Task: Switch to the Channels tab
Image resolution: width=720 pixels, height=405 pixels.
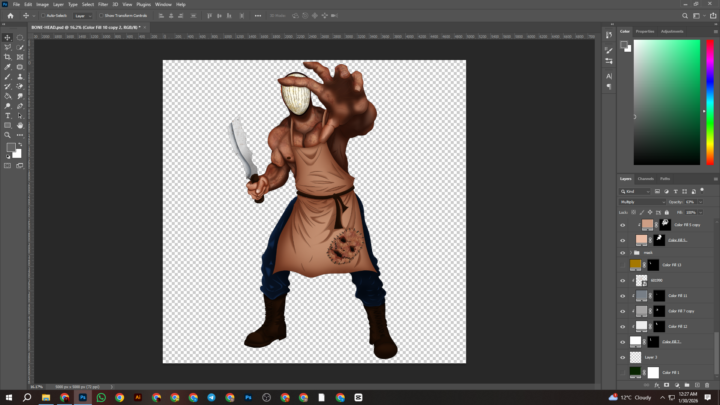Action: pyautogui.click(x=646, y=179)
